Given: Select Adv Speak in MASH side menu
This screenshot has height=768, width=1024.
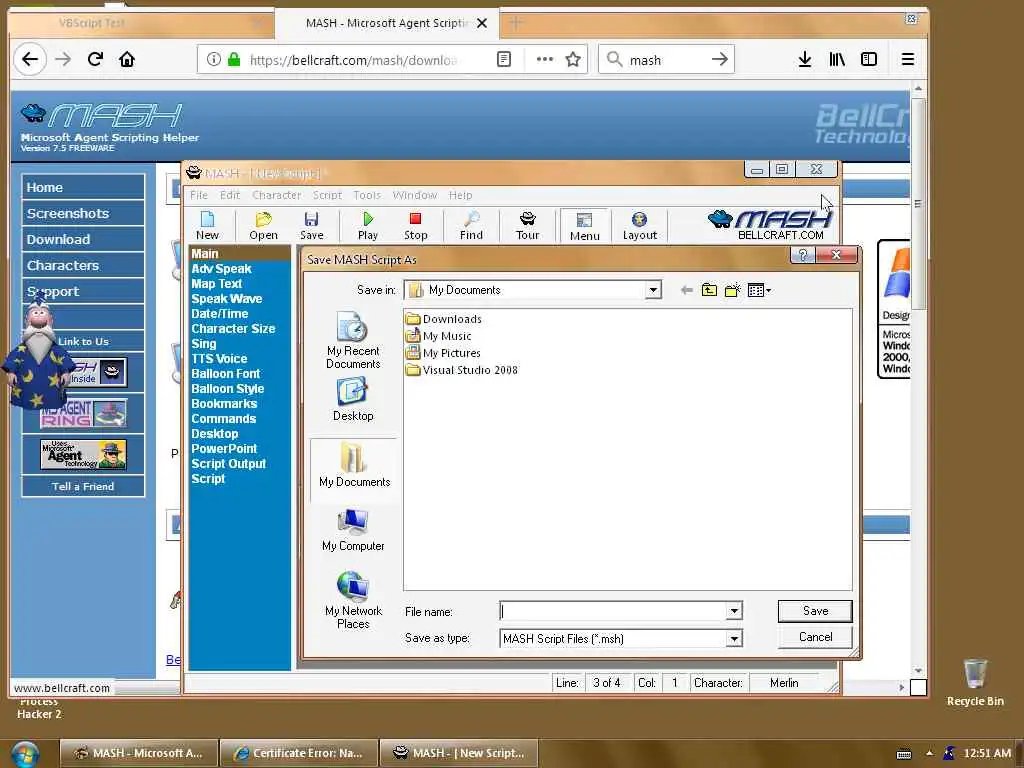Looking at the screenshot, I should point(221,268).
